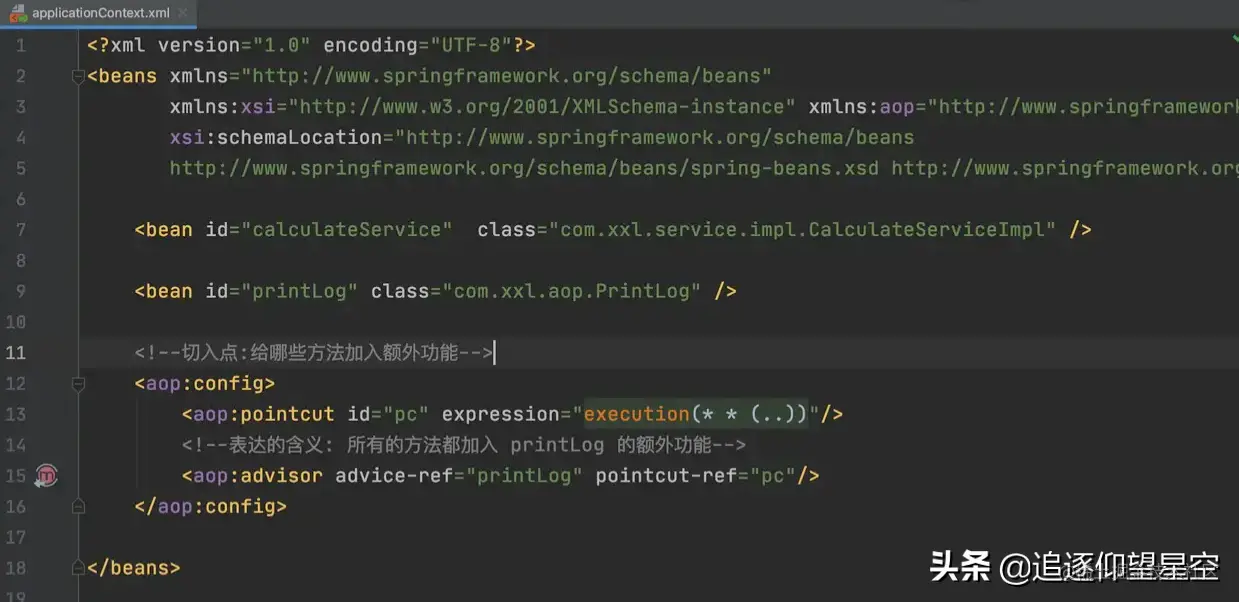Click the aop:advisor tag name
This screenshot has height=602, width=1239.
coord(258,476)
